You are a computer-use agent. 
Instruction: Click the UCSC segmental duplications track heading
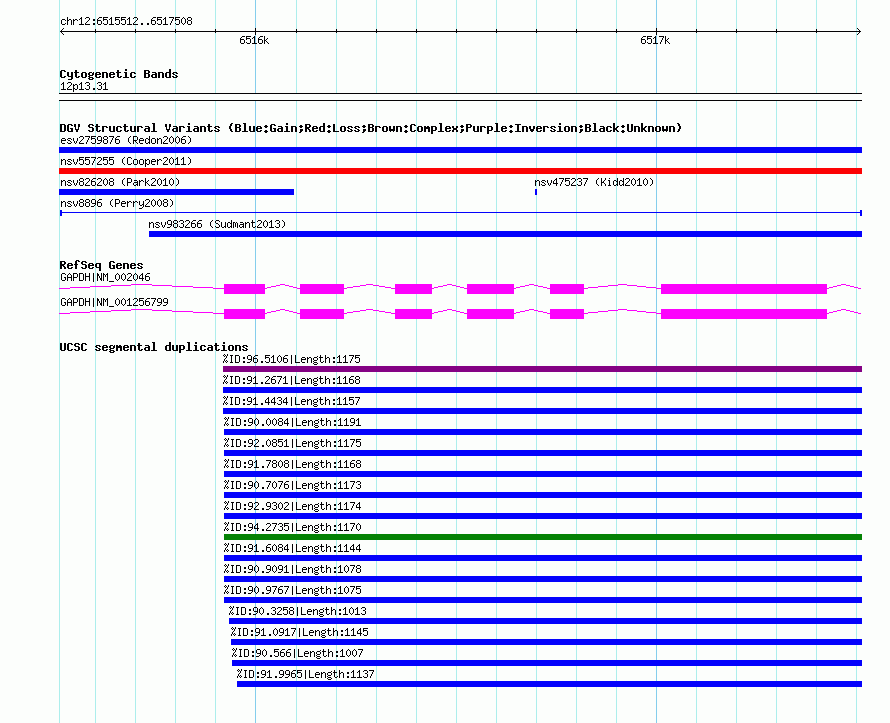coord(154,347)
